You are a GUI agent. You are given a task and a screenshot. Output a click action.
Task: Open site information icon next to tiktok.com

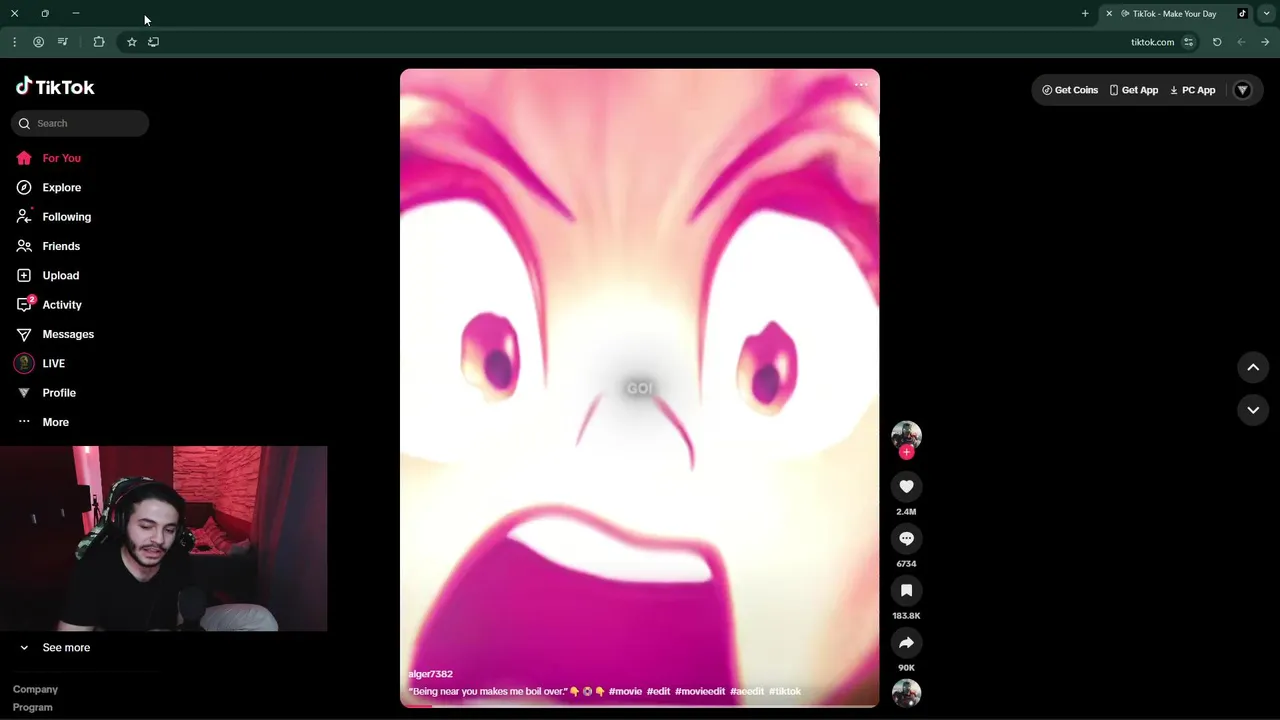click(x=1188, y=42)
